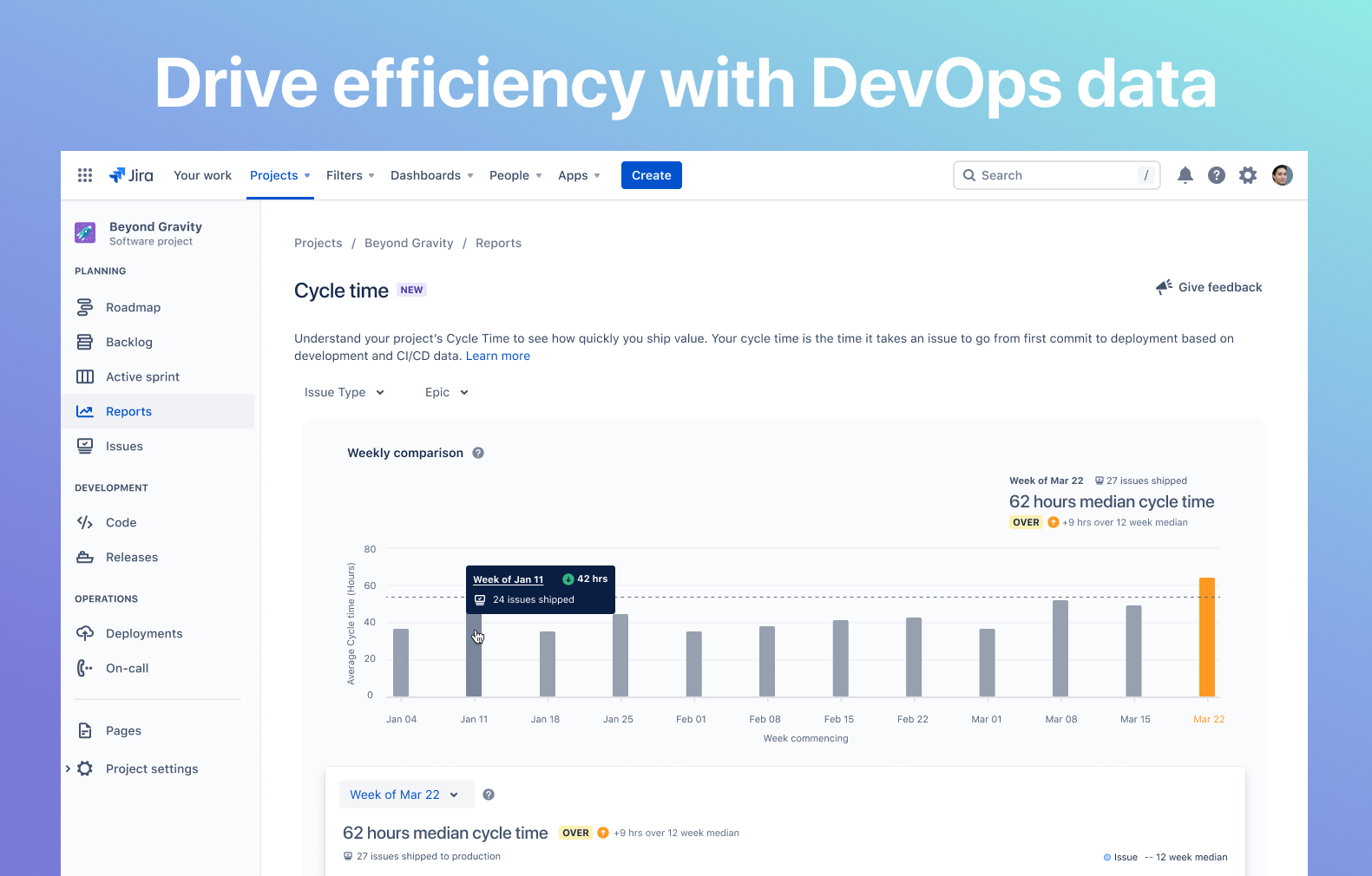Open the settings gear icon
The width and height of the screenshot is (1372, 876).
pos(1248,175)
